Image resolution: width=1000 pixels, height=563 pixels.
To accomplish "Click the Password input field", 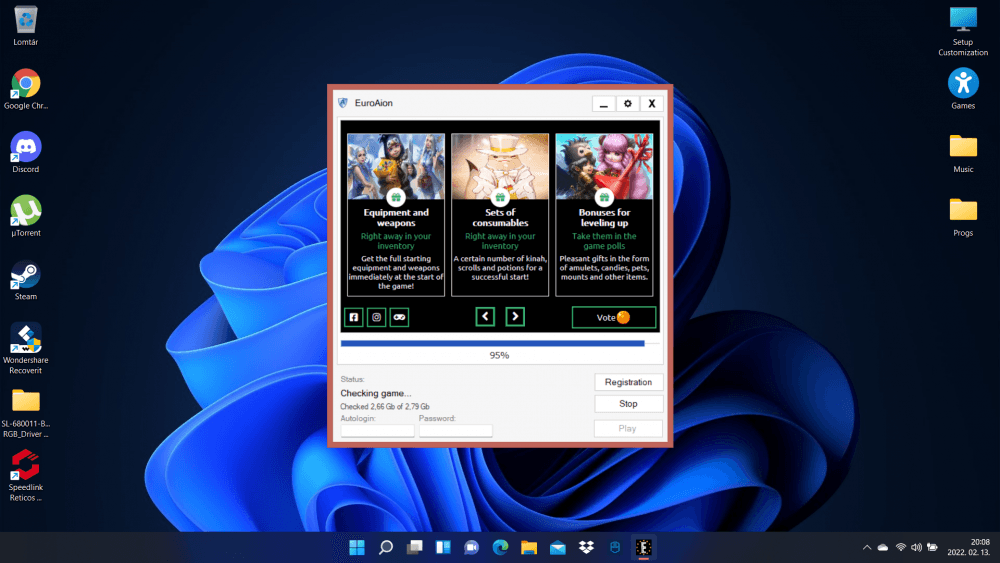I will (455, 431).
